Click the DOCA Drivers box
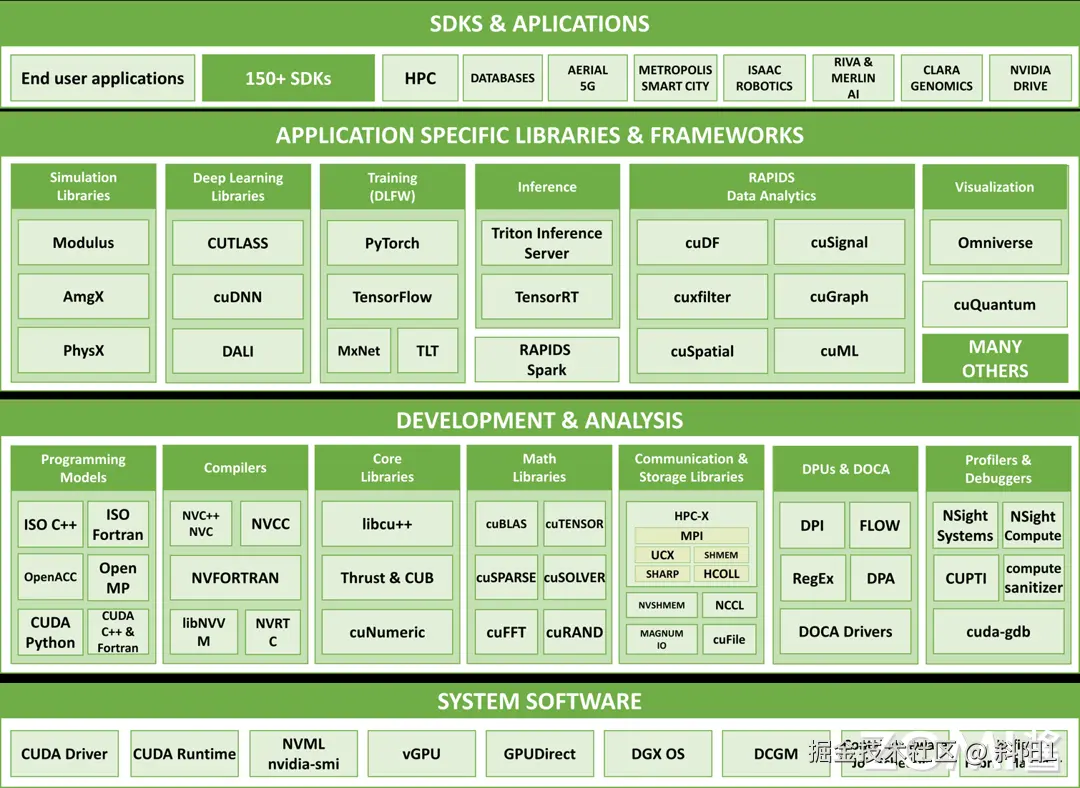 coord(845,632)
